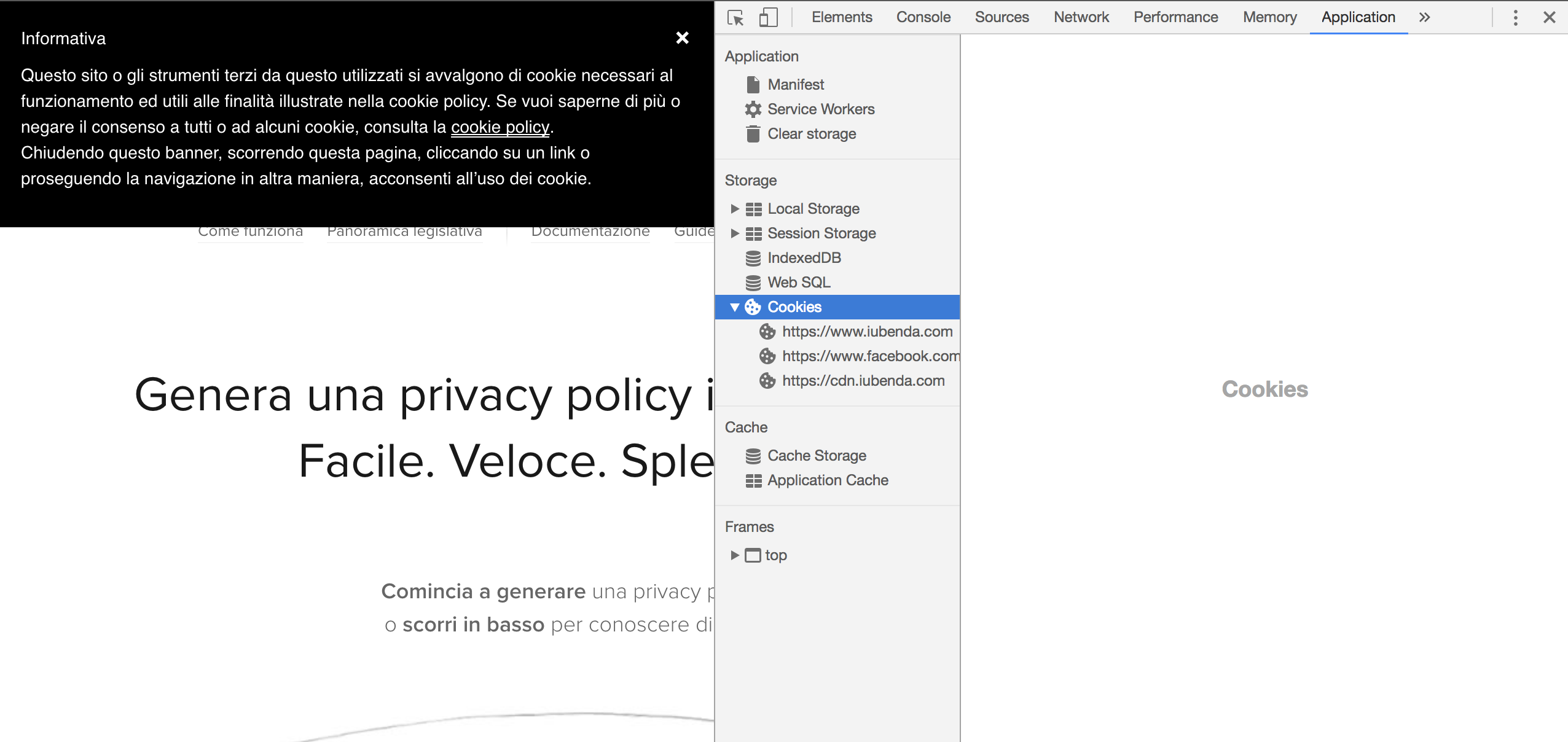This screenshot has width=1568, height=742.
Task: Open the cookie policy link
Action: (500, 127)
